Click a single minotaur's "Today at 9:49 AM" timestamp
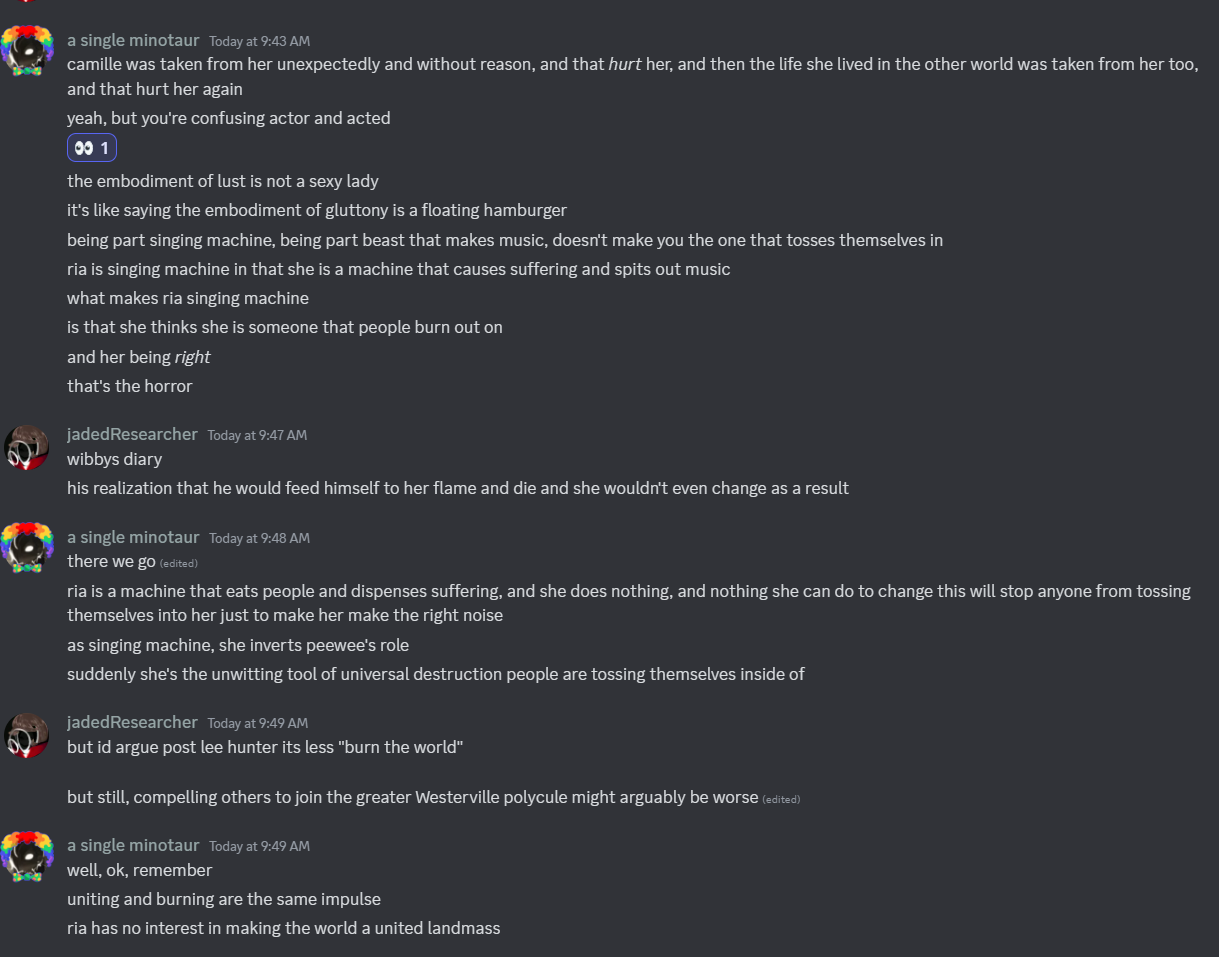 [259, 846]
